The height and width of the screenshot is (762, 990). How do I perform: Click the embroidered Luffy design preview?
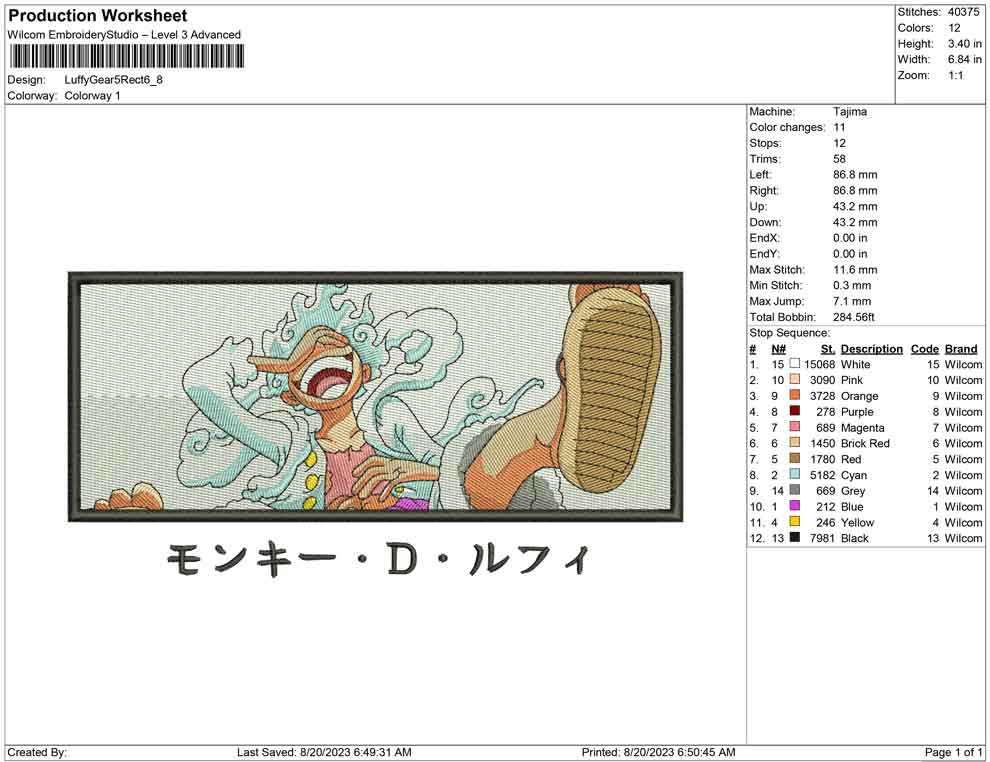click(375, 396)
